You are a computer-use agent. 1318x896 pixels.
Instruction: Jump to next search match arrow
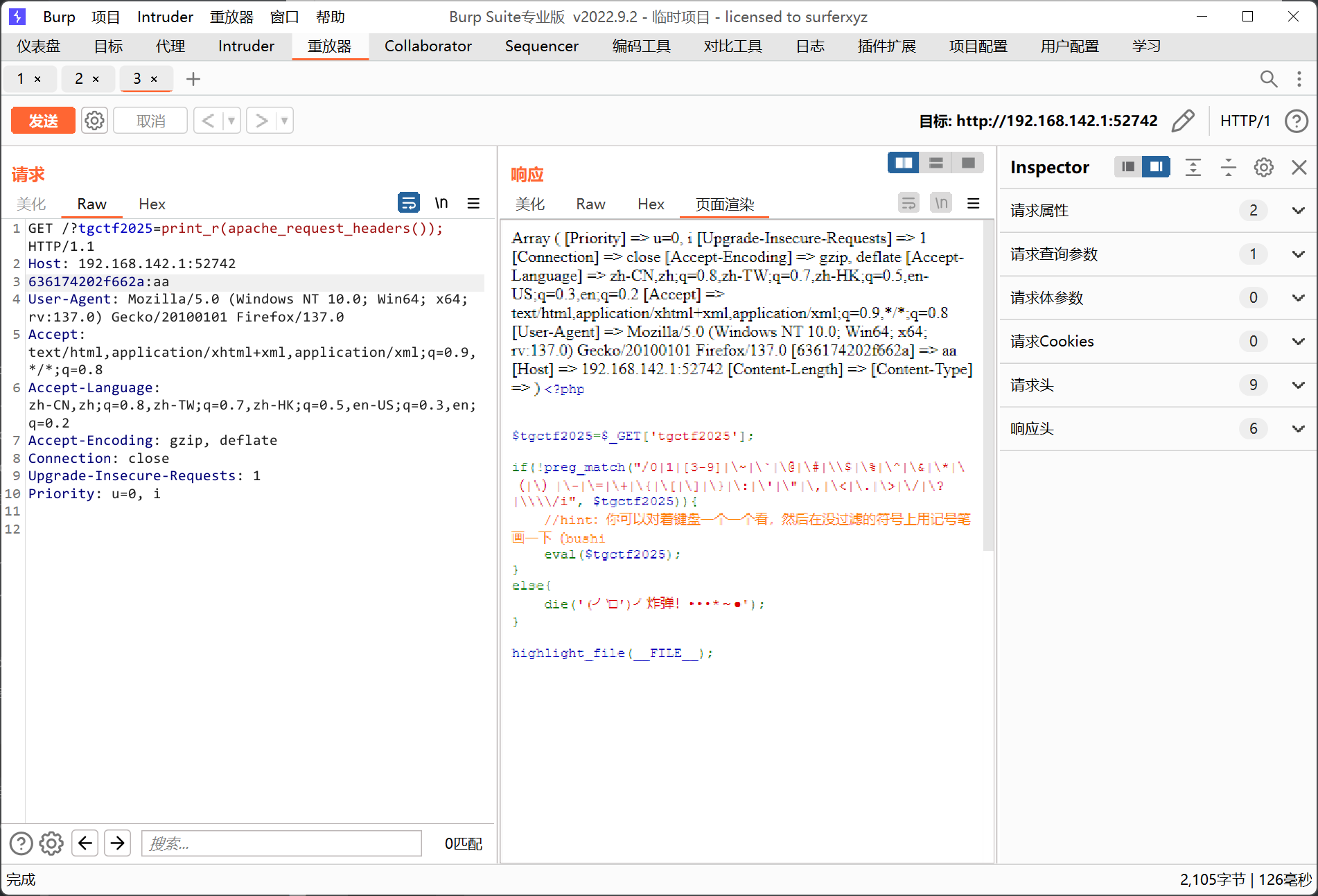click(118, 843)
